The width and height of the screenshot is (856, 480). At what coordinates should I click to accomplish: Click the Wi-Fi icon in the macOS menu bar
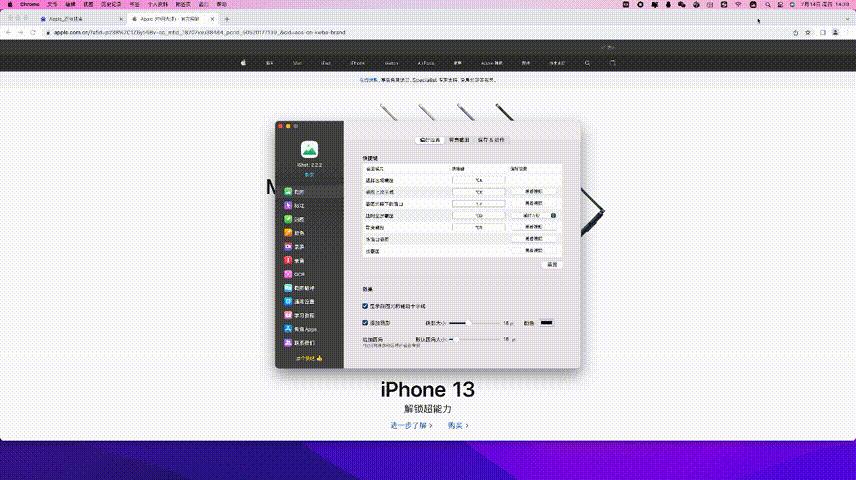pos(739,4)
